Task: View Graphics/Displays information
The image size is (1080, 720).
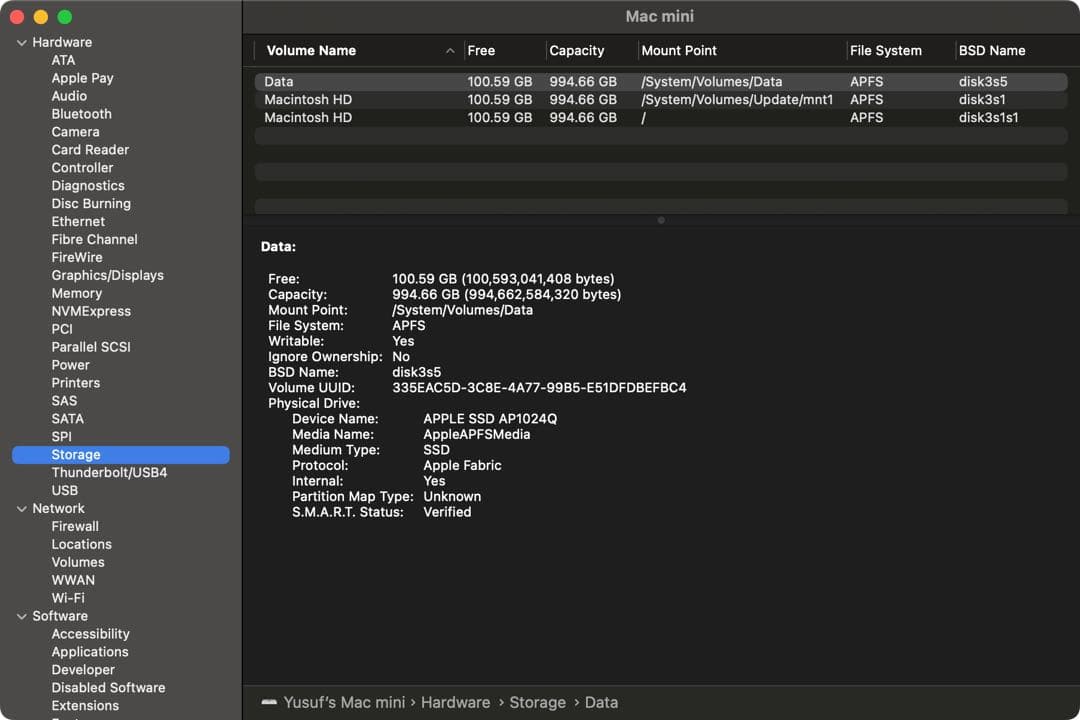Action: [x=107, y=275]
